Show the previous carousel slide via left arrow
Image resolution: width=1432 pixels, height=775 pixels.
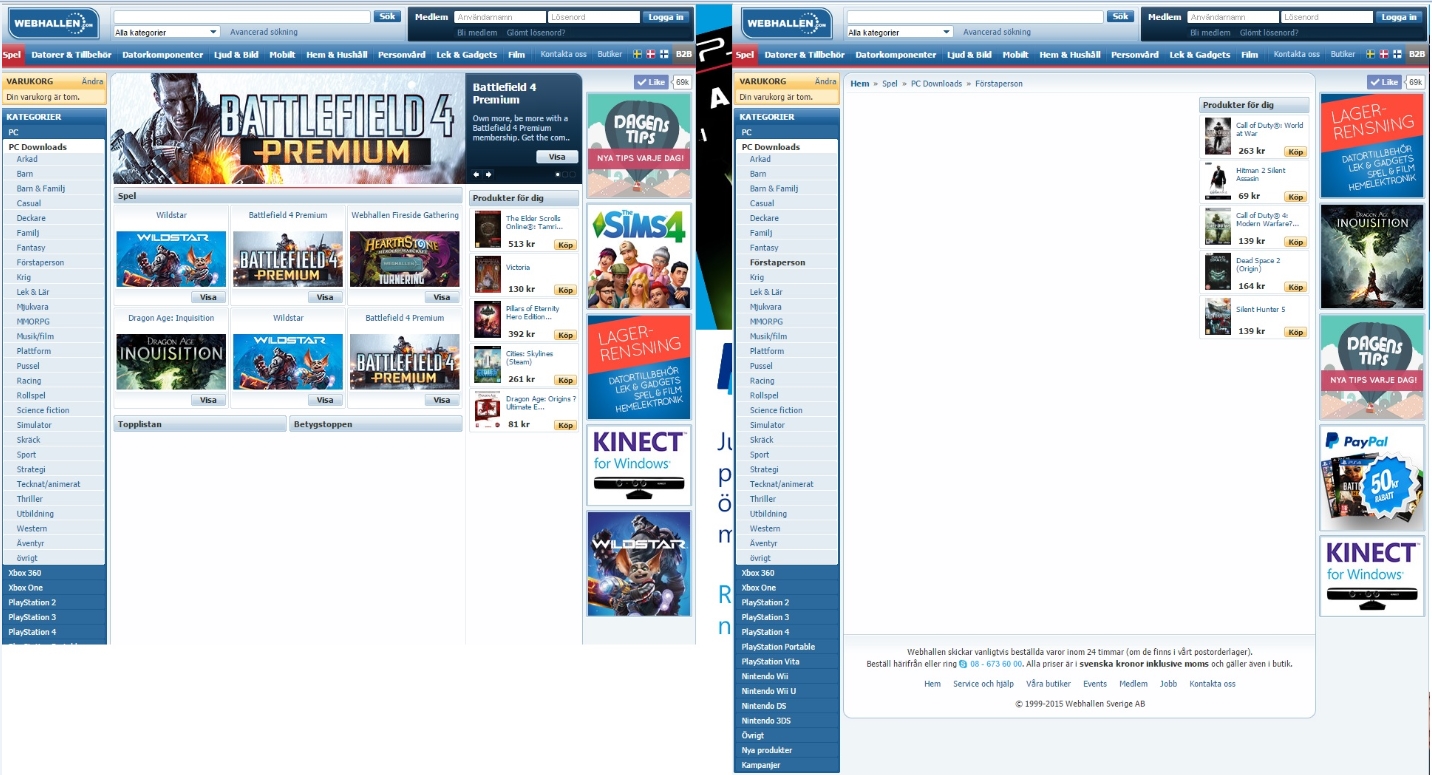[476, 174]
